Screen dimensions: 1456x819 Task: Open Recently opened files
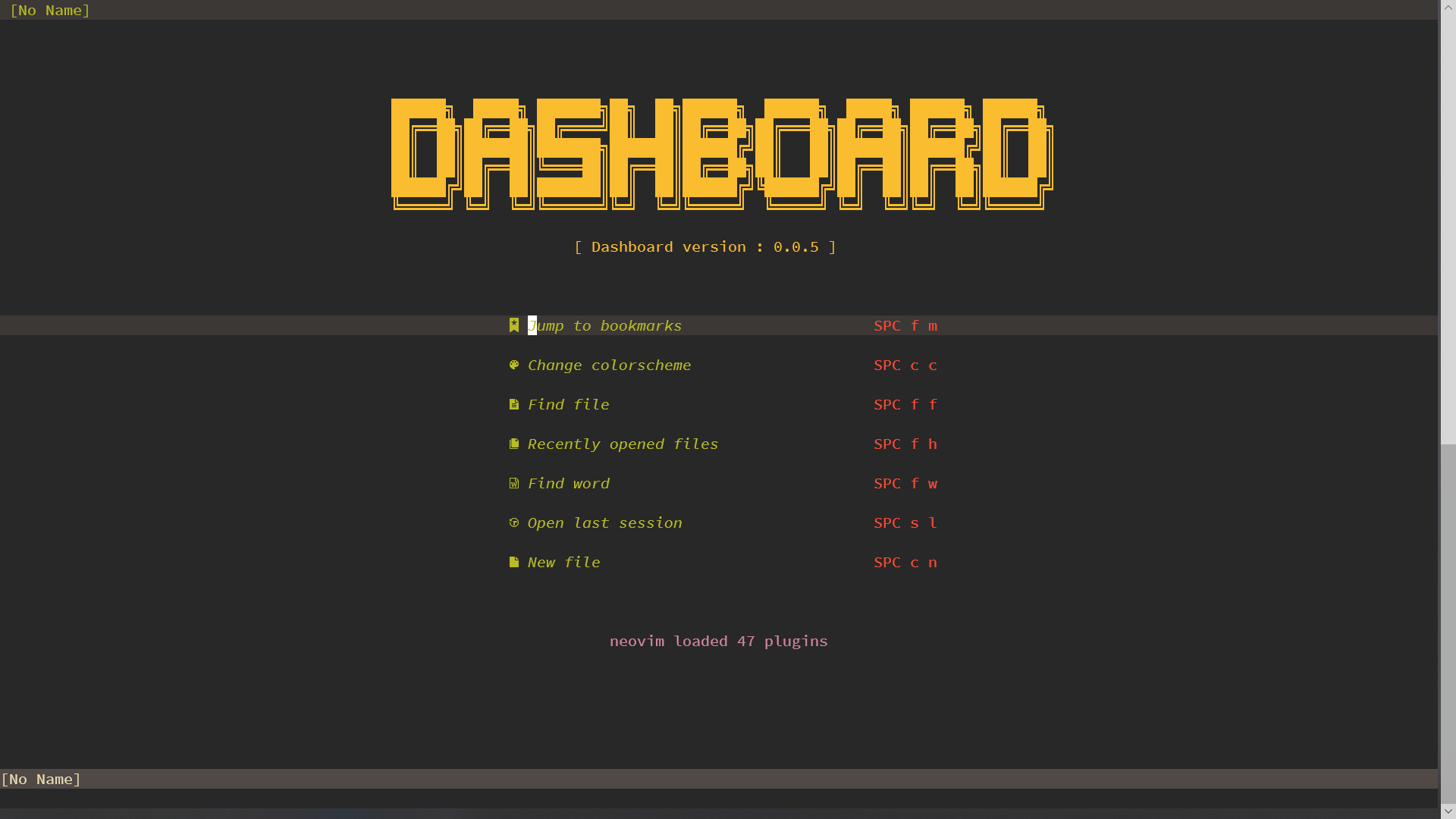623,444
